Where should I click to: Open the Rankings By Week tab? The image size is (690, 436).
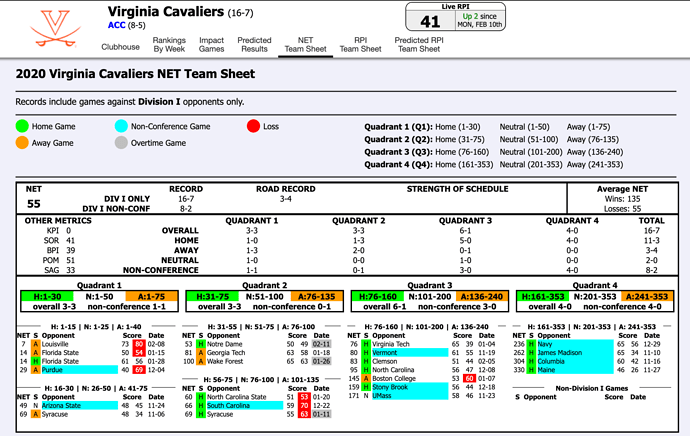[169, 44]
